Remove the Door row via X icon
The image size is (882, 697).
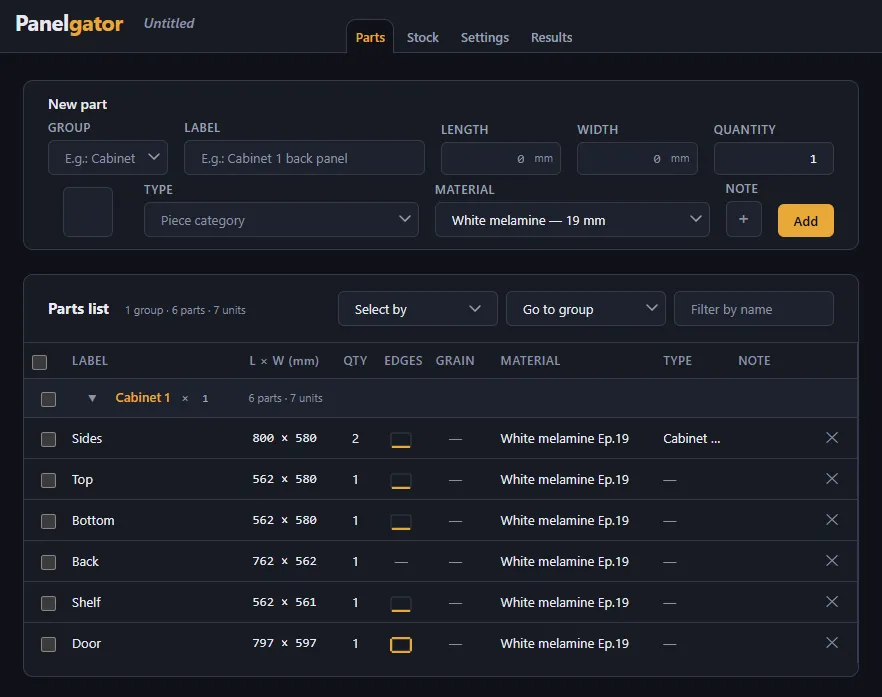coord(831,642)
